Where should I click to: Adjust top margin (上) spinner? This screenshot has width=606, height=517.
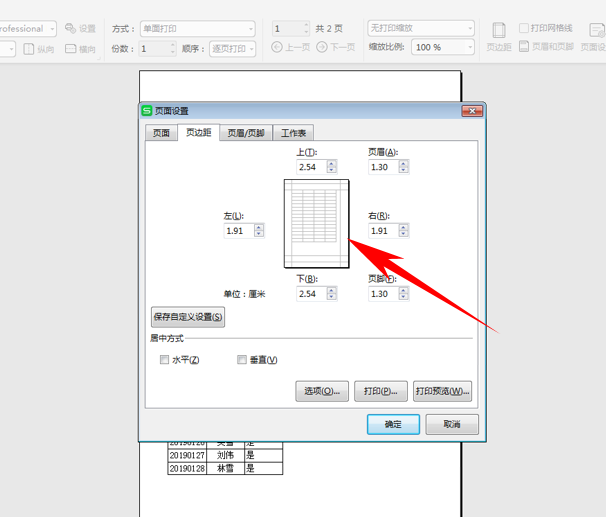pos(332,167)
